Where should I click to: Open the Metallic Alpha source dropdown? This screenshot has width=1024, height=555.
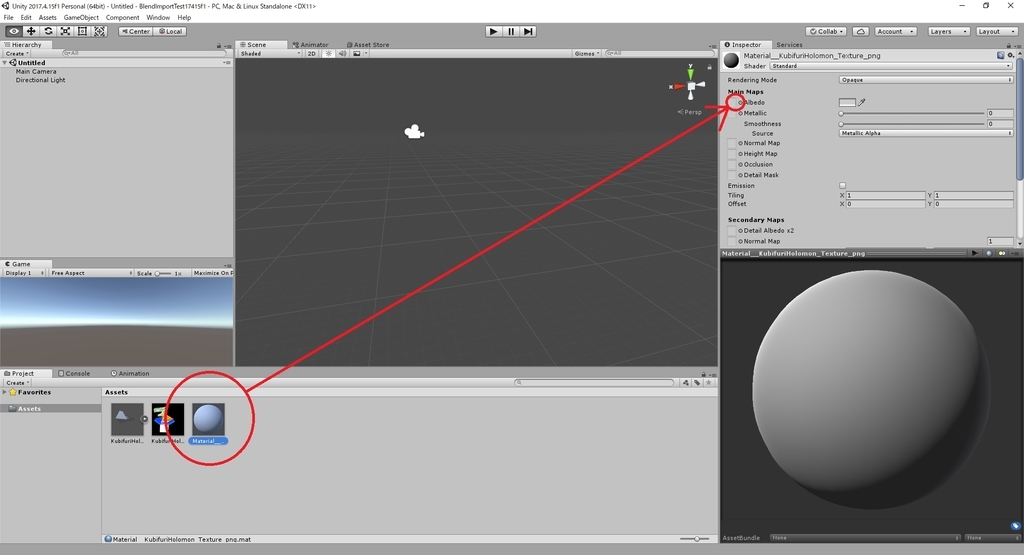tap(925, 133)
